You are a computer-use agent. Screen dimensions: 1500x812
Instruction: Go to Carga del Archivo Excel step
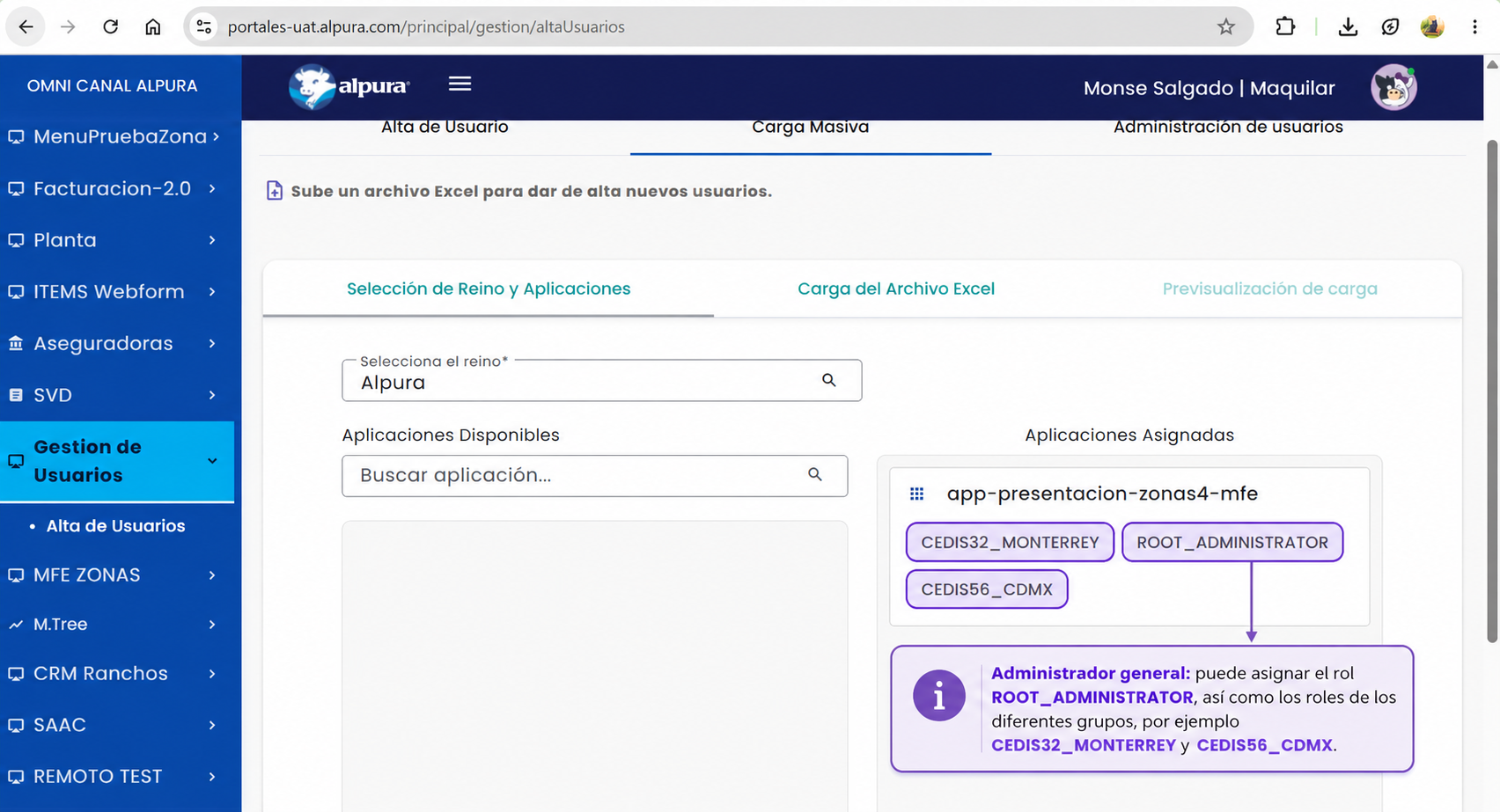pyautogui.click(x=896, y=289)
